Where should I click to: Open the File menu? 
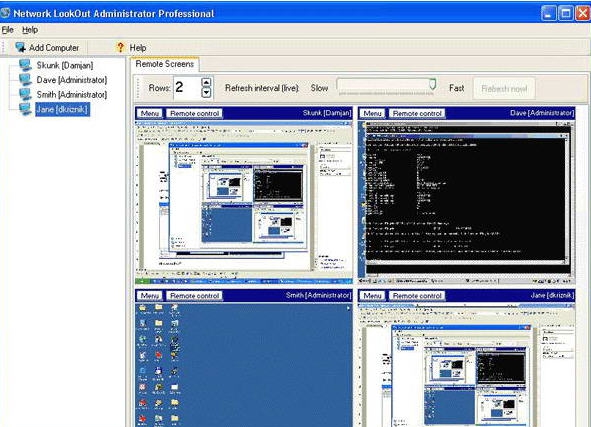(x=8, y=30)
